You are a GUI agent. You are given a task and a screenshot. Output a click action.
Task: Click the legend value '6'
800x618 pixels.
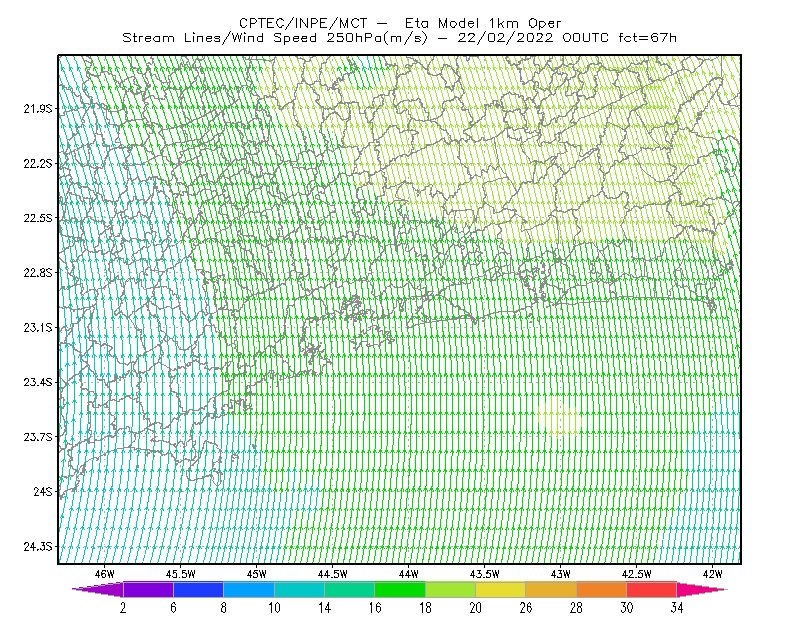[x=173, y=608]
